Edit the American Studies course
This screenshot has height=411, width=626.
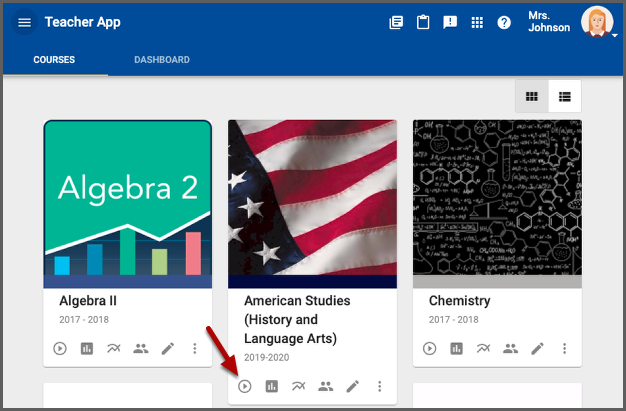point(352,387)
